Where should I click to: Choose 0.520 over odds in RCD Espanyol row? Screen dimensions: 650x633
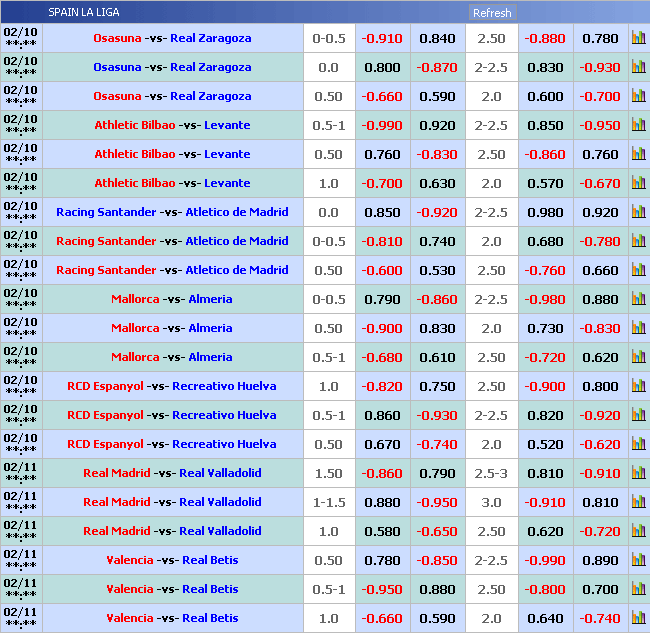coord(545,444)
